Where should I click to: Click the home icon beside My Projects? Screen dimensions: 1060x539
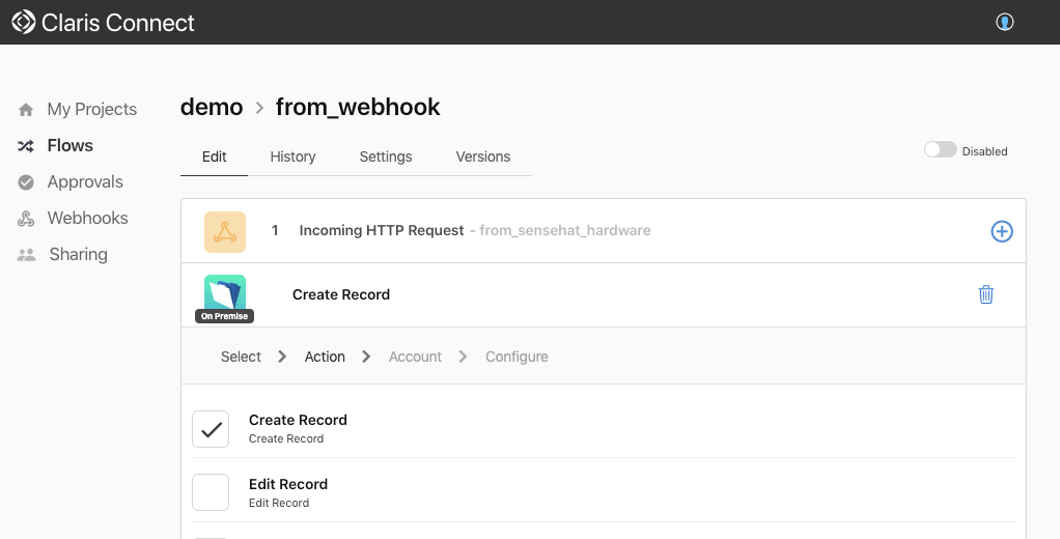[26, 110]
